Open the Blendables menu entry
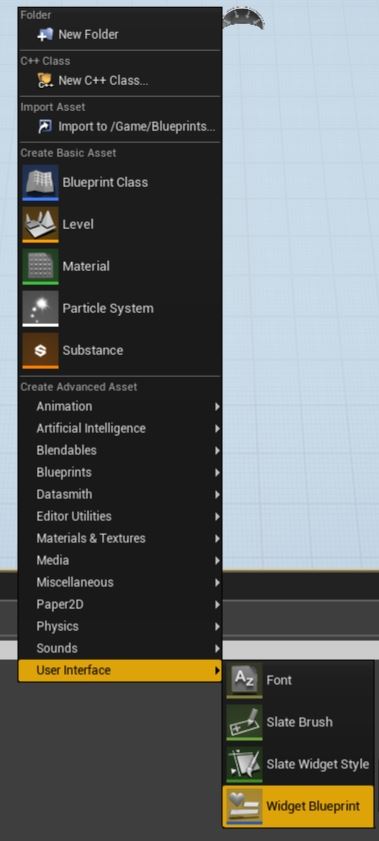 tap(120, 451)
